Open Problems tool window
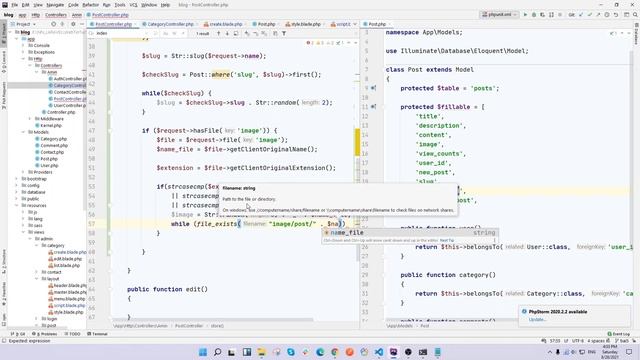The height and width of the screenshot is (360, 640). (x=44, y=334)
